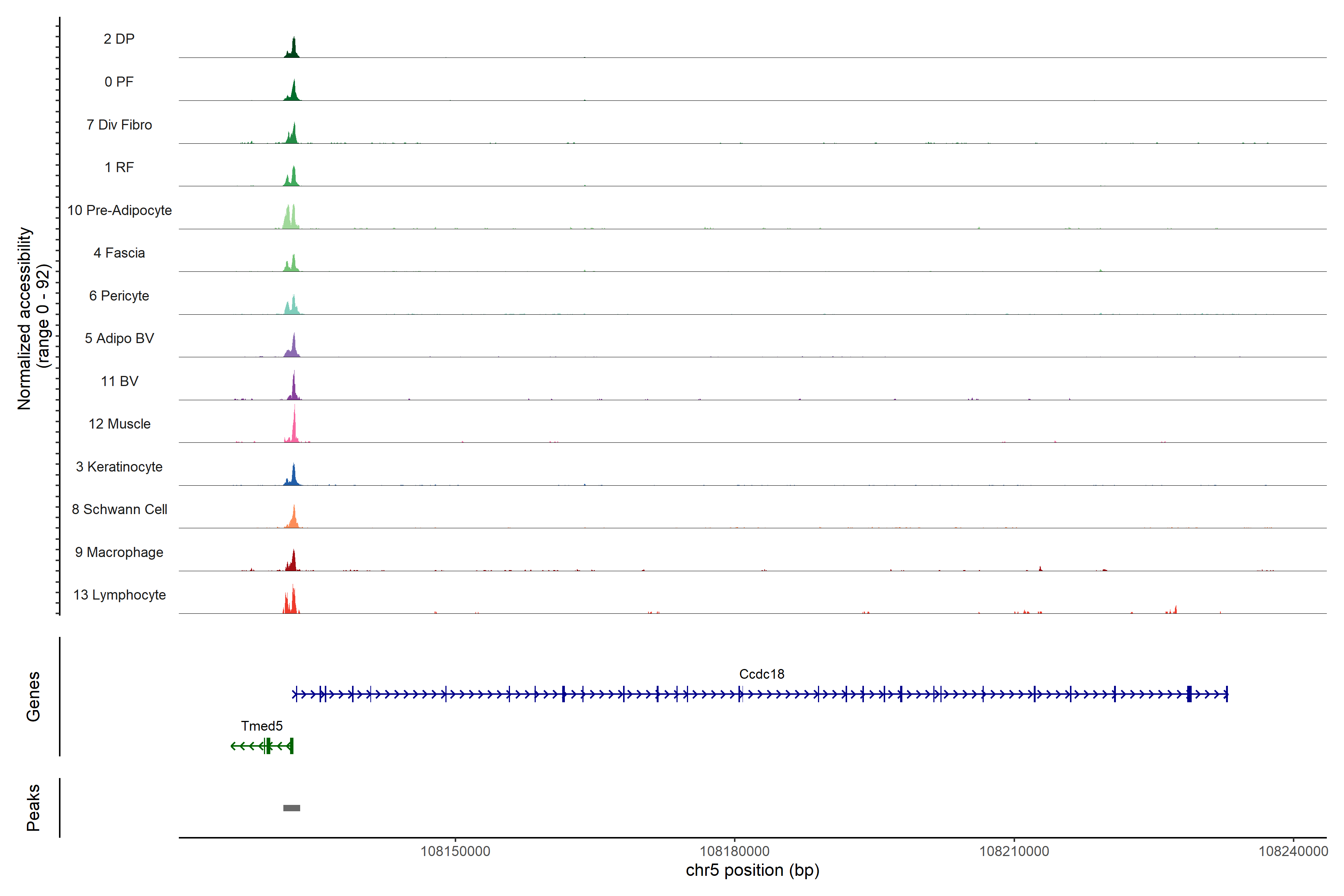1344x896 pixels.
Task: Click the 10 Pre-Adipocyte track label
Action: [x=119, y=210]
